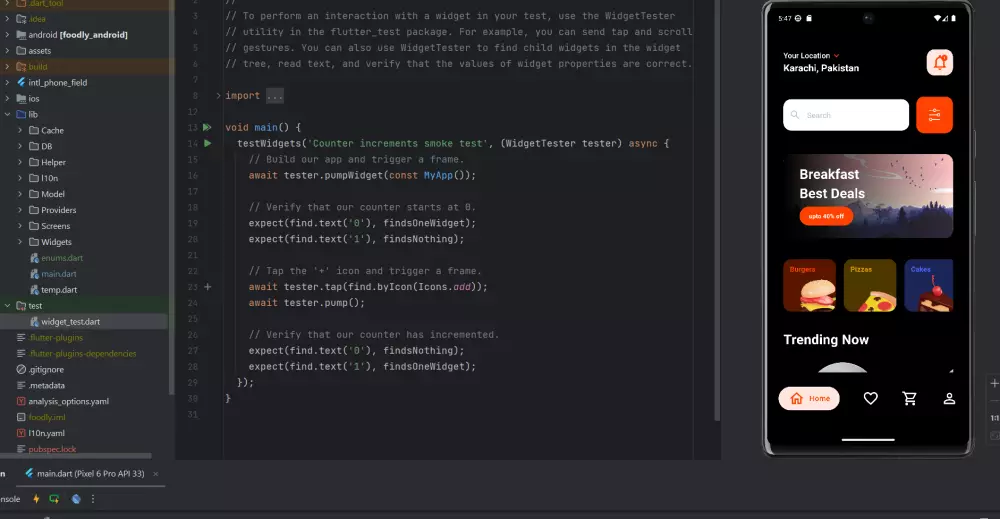The image size is (1000, 519).
Task: Tap the search magnifier icon in emulator
Action: (795, 115)
